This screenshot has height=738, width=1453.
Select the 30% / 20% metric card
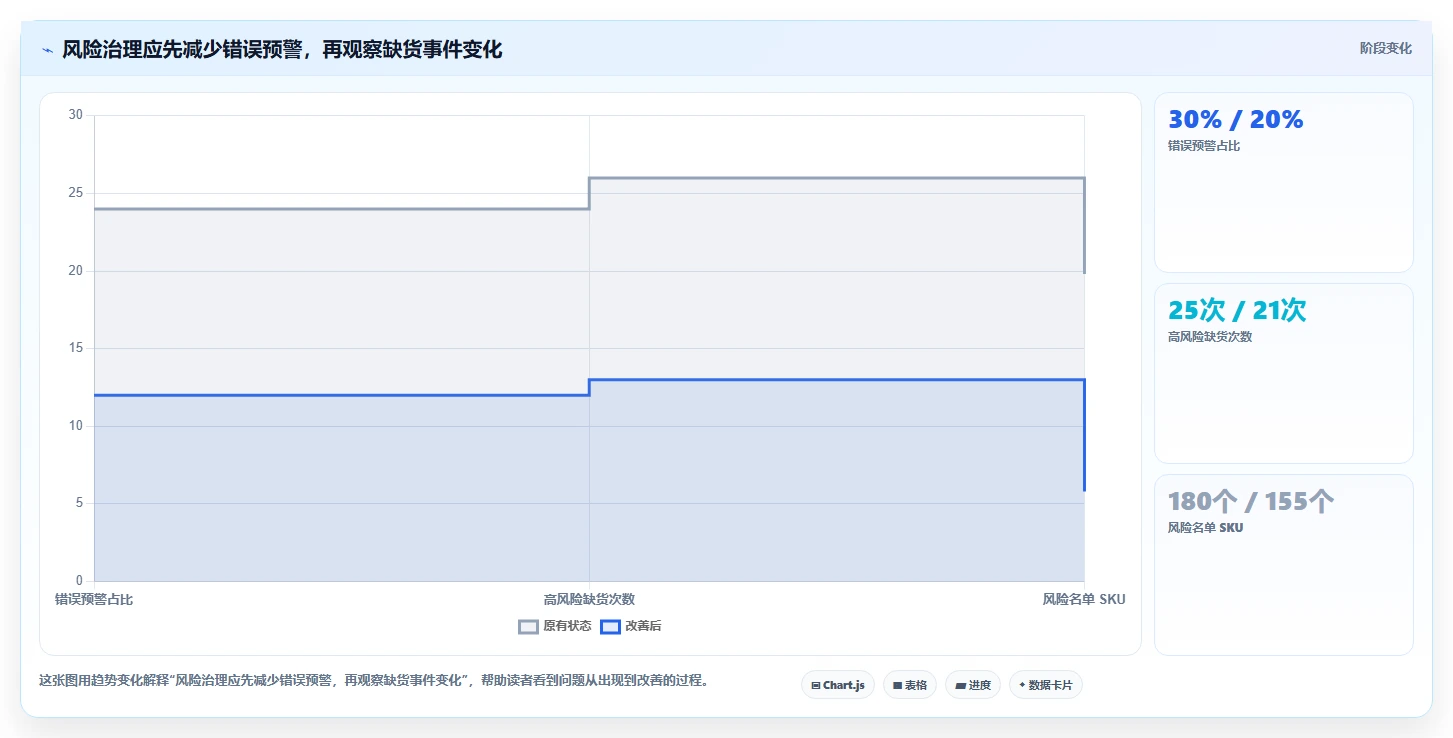click(x=1283, y=182)
